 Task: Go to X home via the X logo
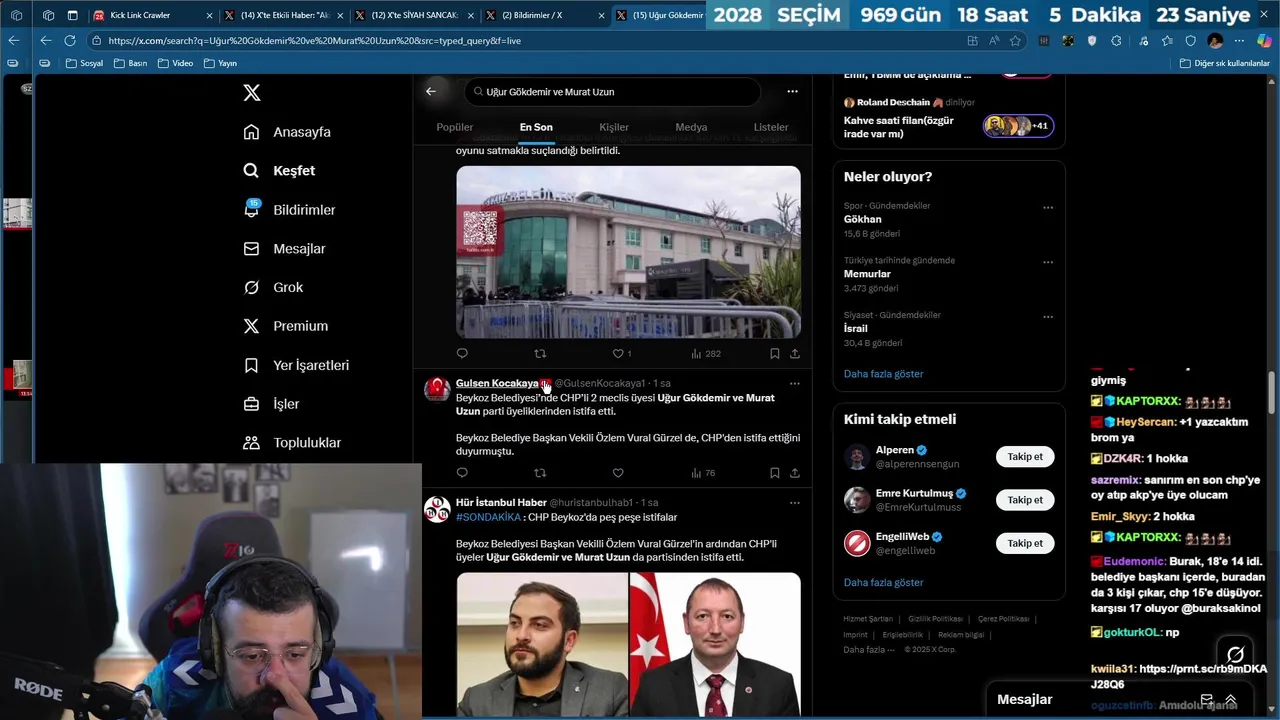coord(252,92)
